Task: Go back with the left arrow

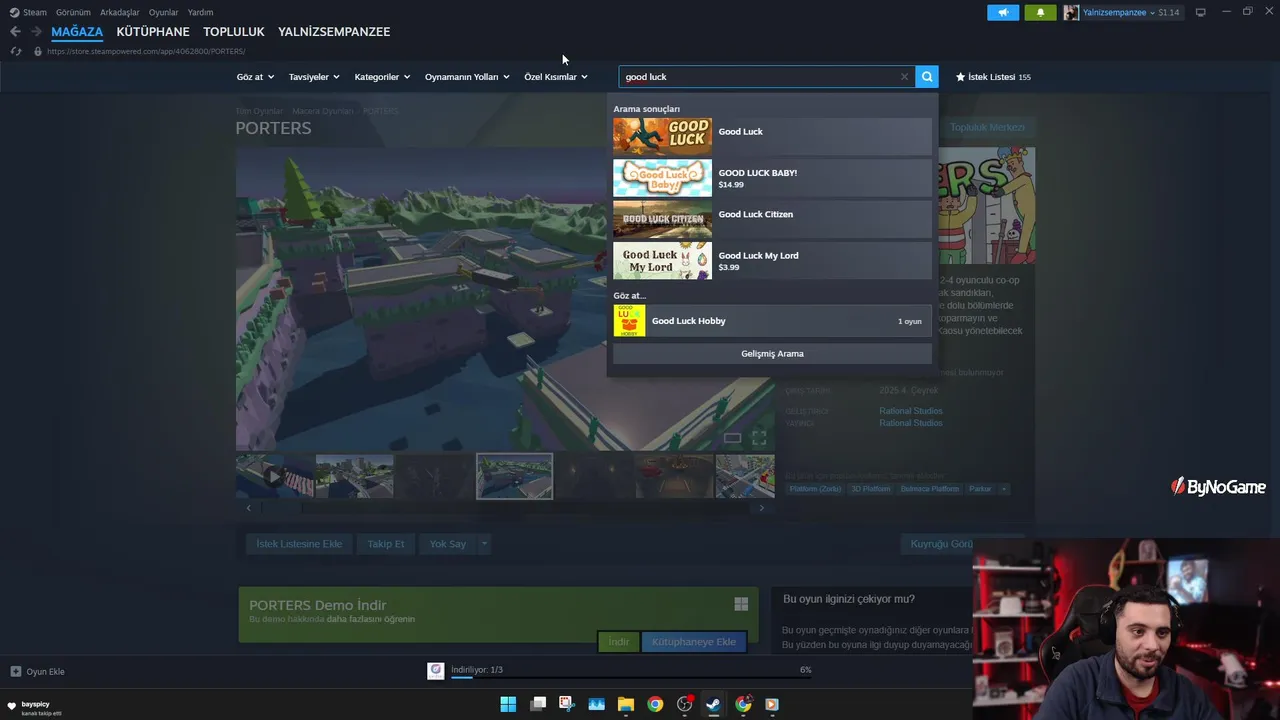Action: coord(15,32)
